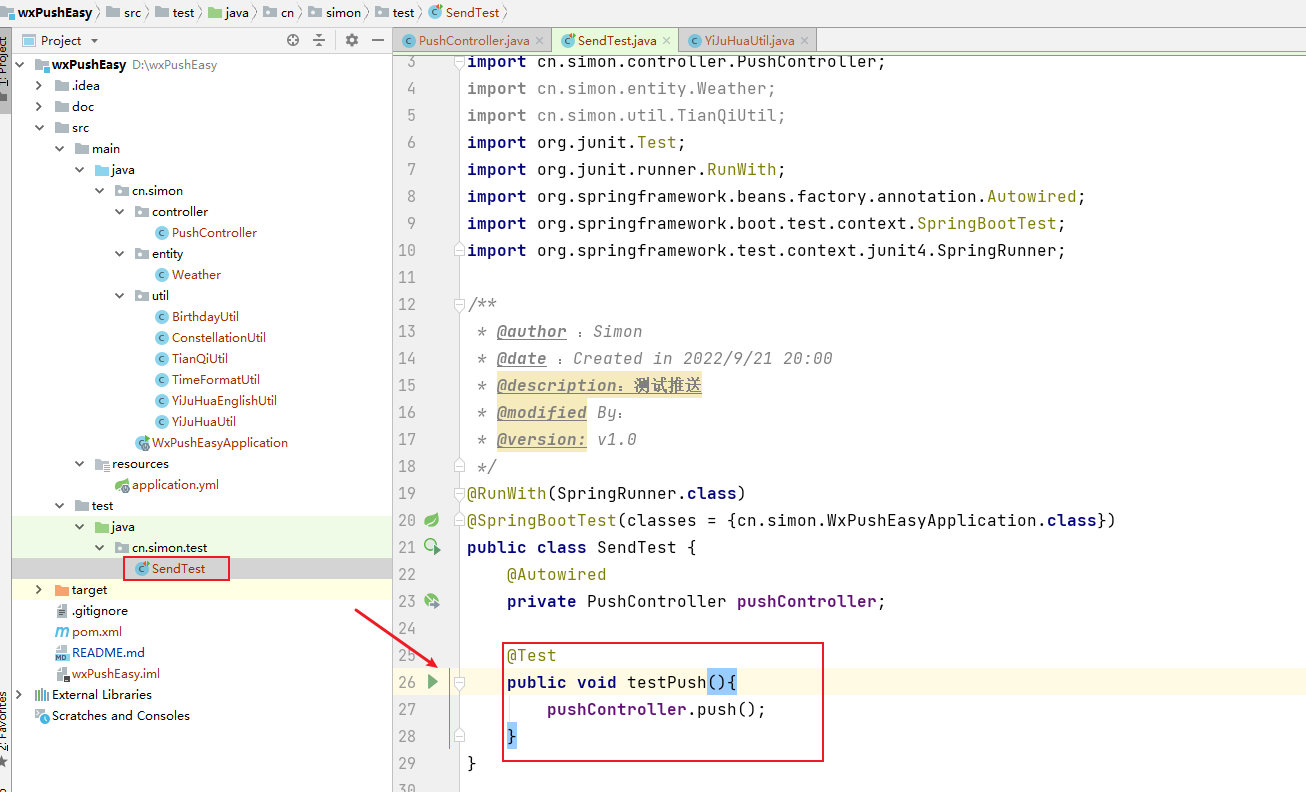The height and width of the screenshot is (792, 1306).
Task: Close the YiJuHuaUtil.java tab
Action: (x=804, y=41)
